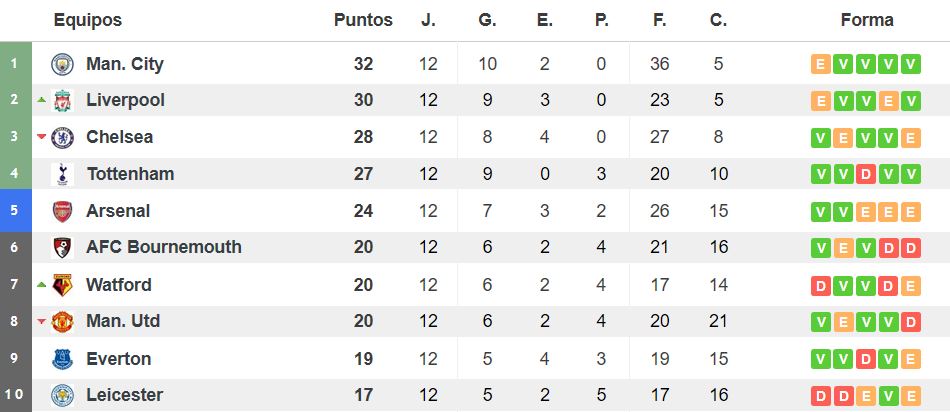
Task: Select the blue position 5 marker
Action: (16, 210)
